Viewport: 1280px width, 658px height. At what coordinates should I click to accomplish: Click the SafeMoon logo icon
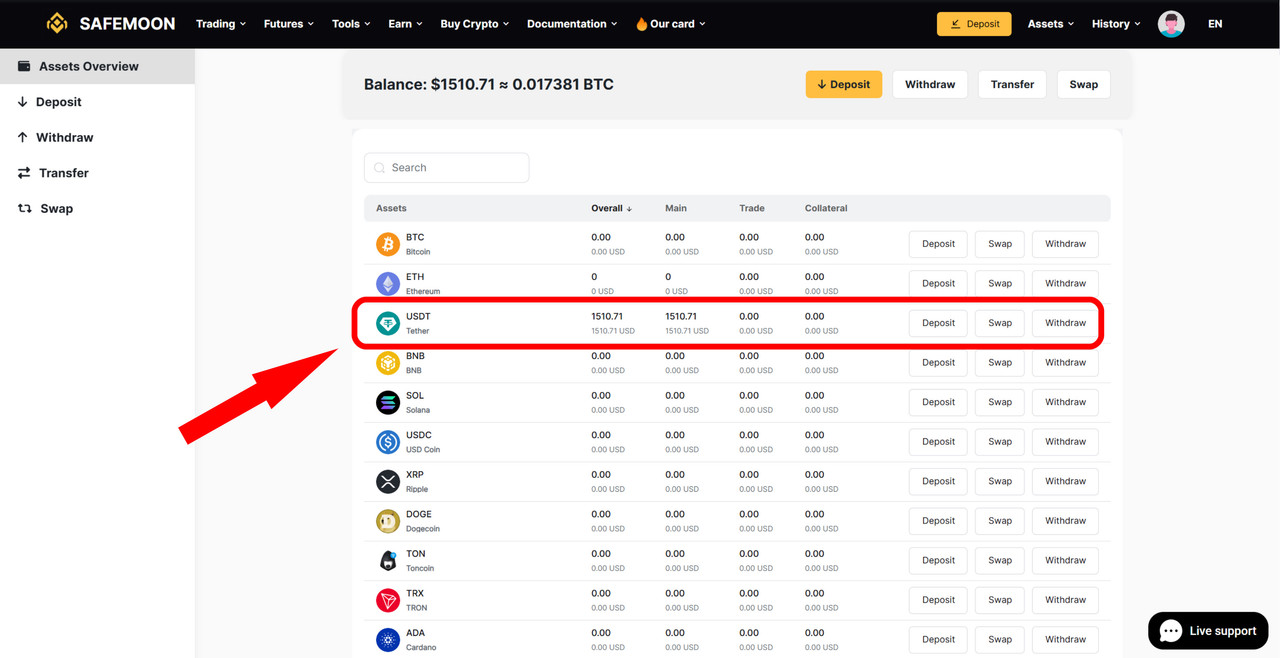[x=58, y=23]
